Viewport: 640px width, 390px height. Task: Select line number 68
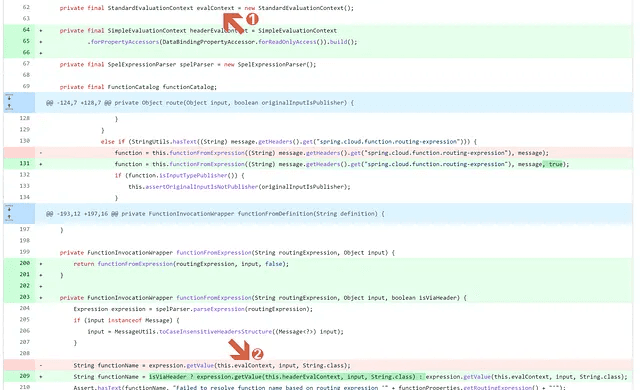pos(26,75)
